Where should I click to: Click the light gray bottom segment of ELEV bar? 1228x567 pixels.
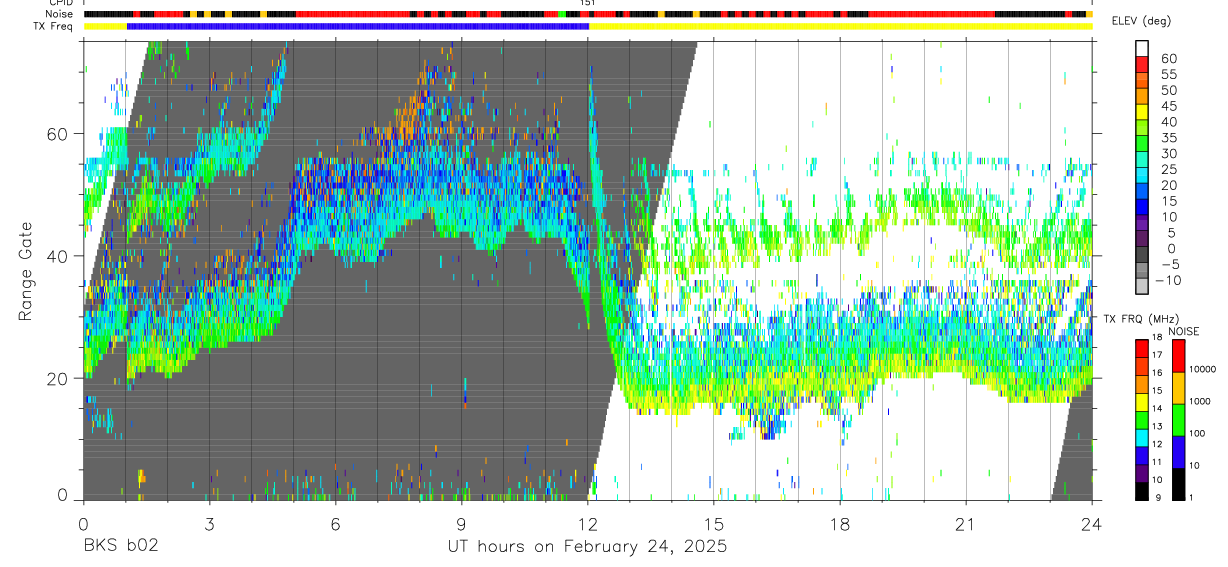[x=1142, y=288]
